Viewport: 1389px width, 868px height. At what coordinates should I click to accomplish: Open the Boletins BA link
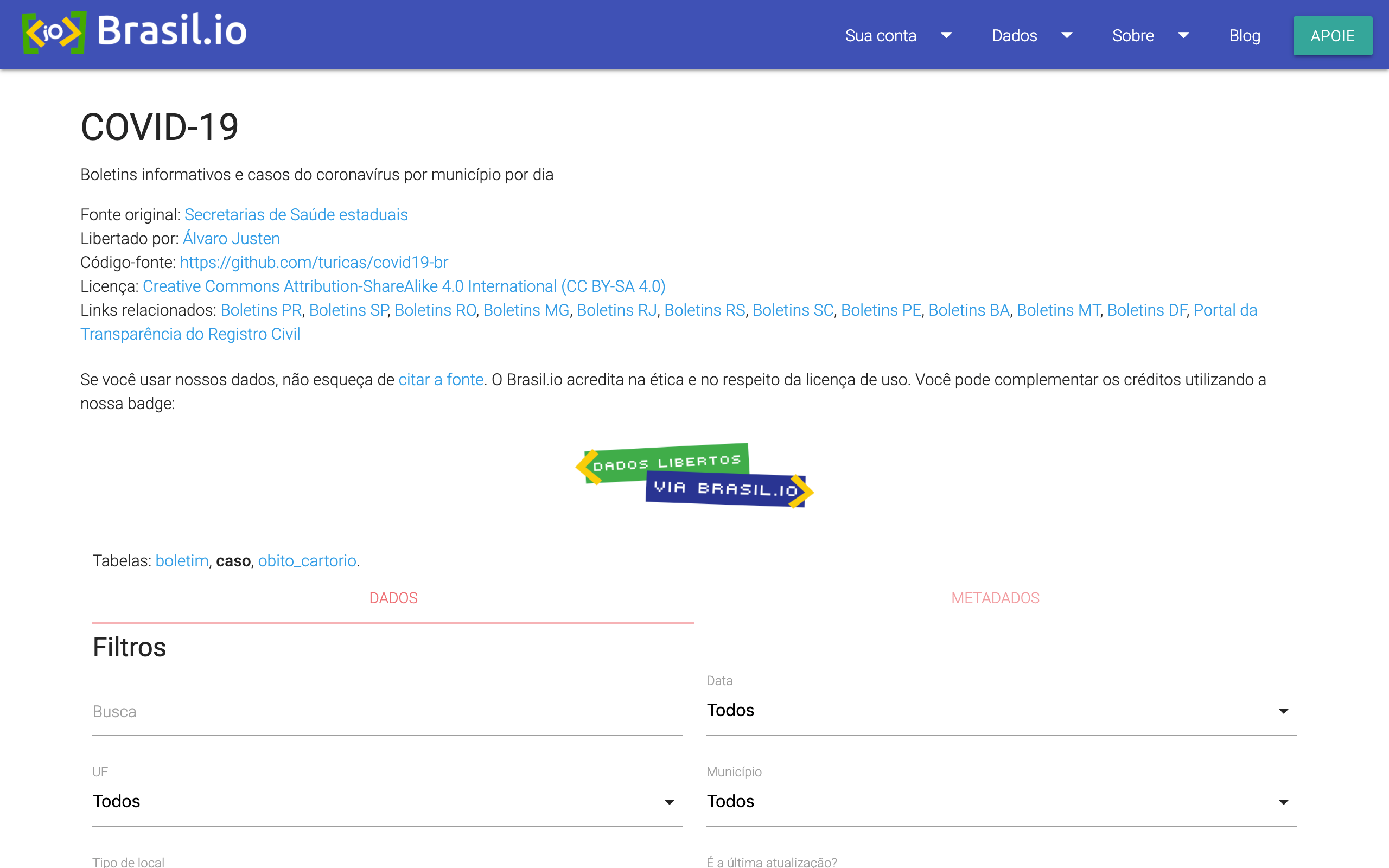pyautogui.click(x=969, y=310)
